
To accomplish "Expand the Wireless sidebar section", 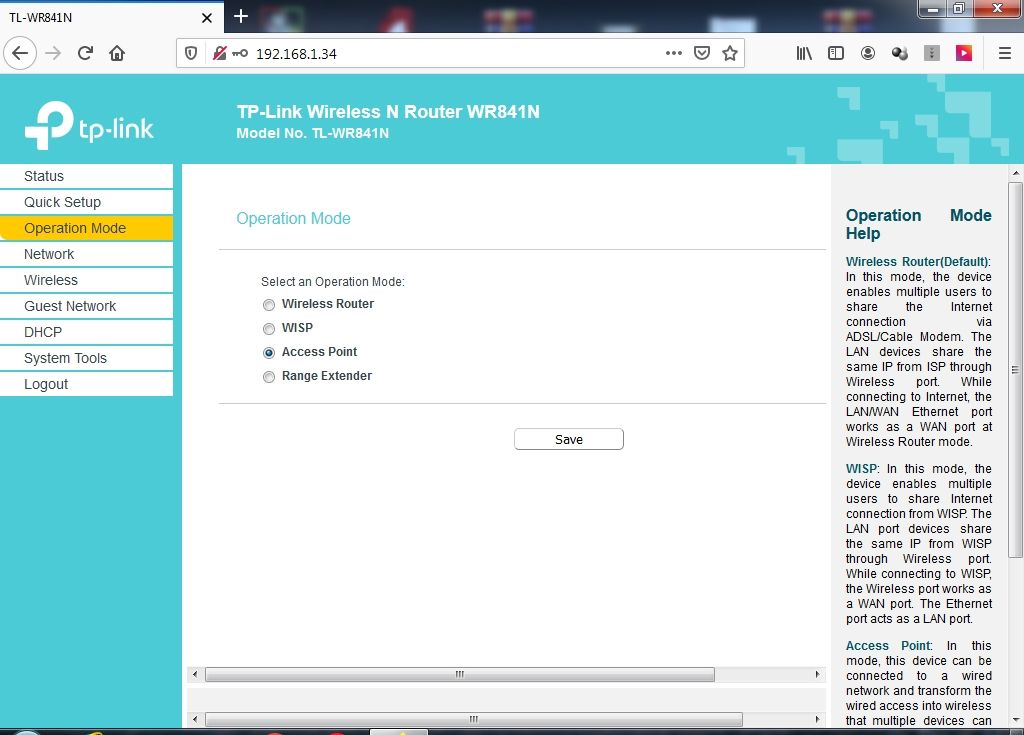I will [x=86, y=280].
